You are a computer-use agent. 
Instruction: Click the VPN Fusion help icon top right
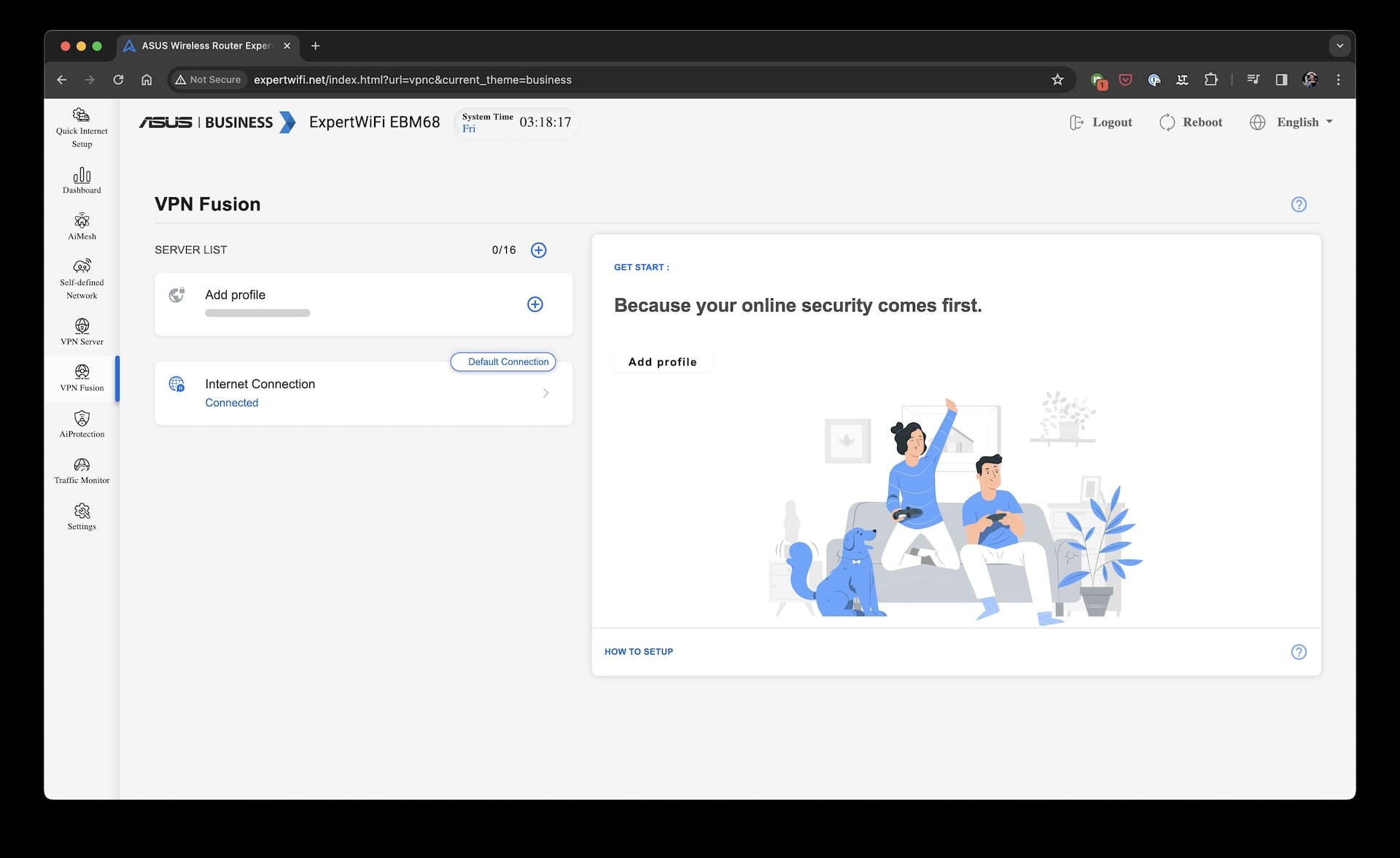(x=1299, y=204)
